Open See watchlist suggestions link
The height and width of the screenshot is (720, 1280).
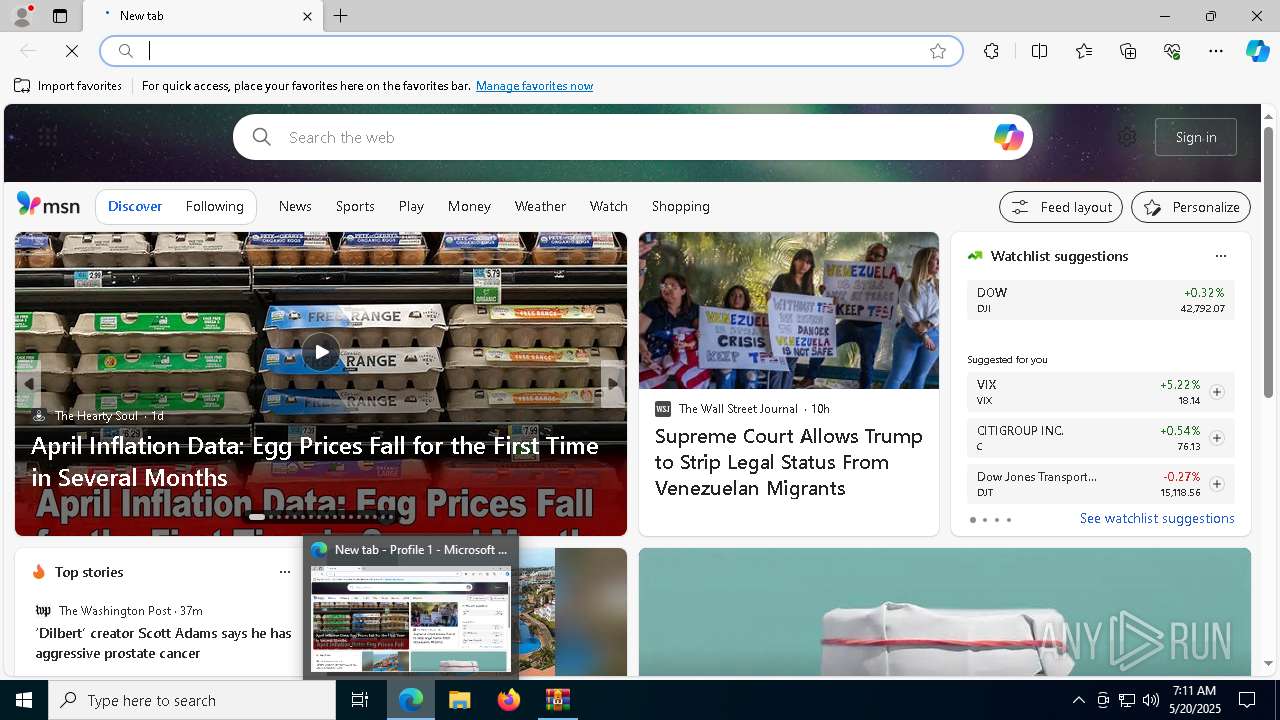[x=1157, y=518]
